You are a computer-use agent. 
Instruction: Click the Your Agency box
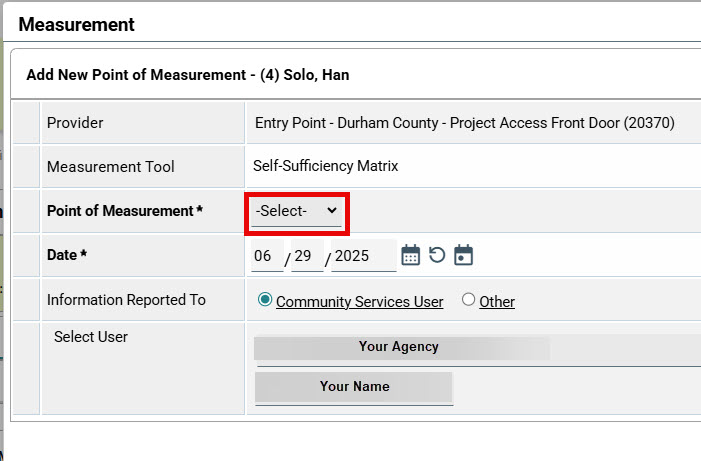pyautogui.click(x=401, y=347)
